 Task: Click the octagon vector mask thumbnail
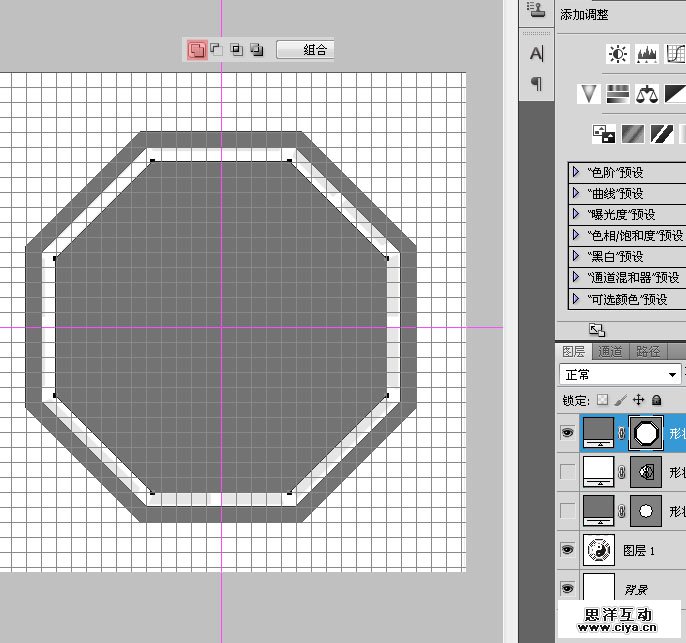(647, 433)
